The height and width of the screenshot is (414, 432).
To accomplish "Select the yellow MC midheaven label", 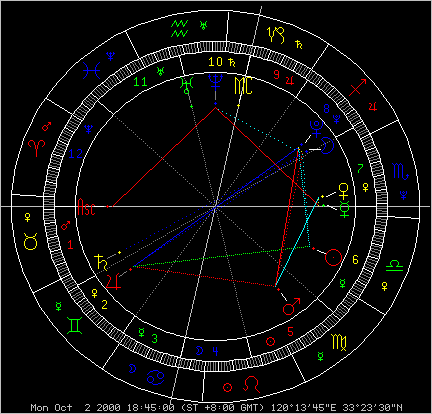I will [243, 86].
